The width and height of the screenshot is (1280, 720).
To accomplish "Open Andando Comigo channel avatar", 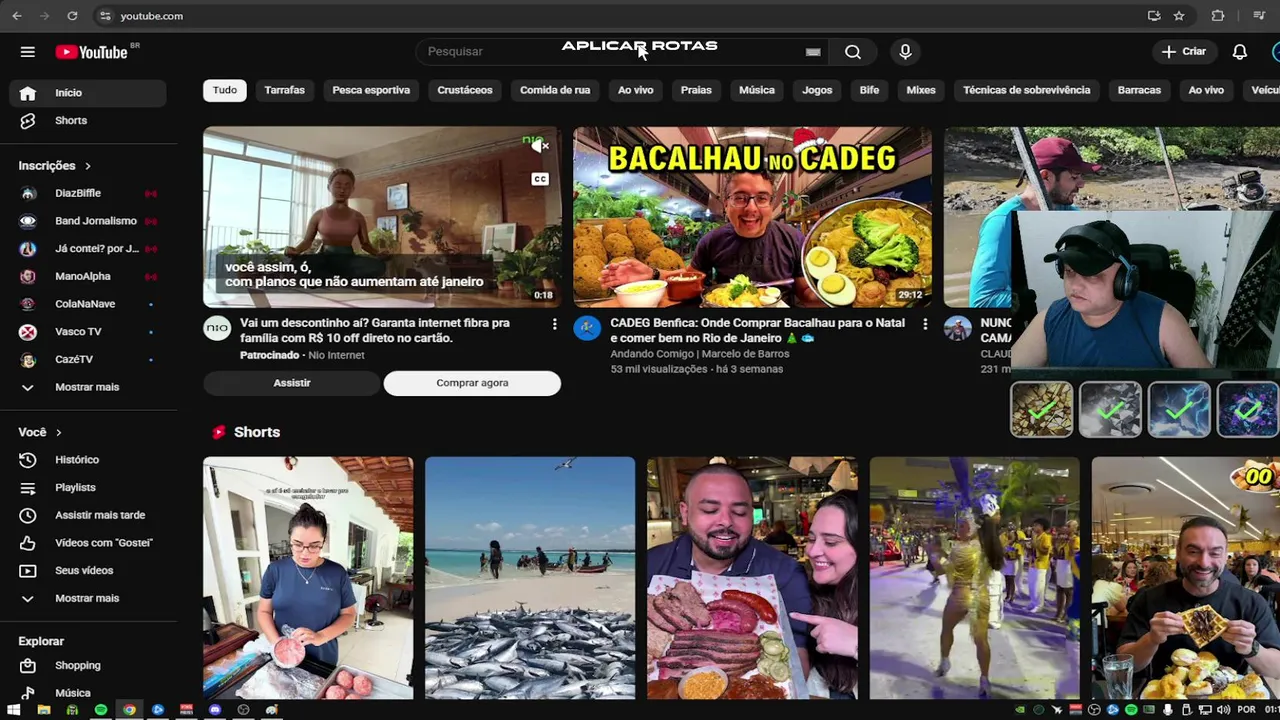I will (587, 328).
